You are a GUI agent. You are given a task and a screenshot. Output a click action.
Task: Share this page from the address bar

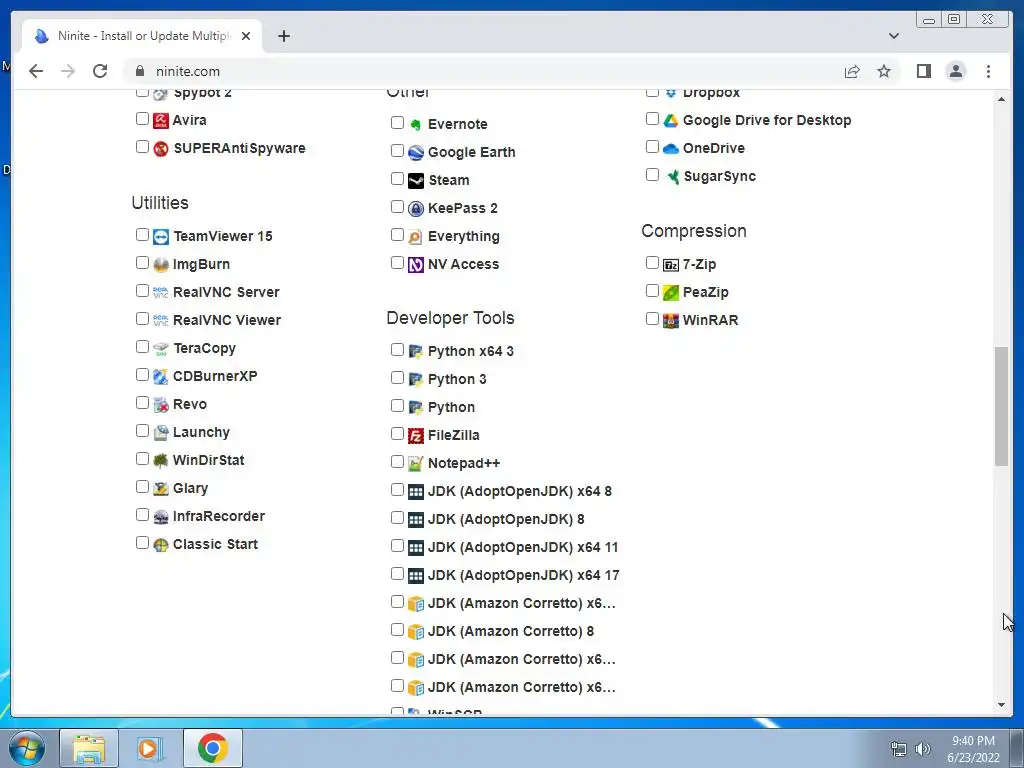(x=852, y=71)
